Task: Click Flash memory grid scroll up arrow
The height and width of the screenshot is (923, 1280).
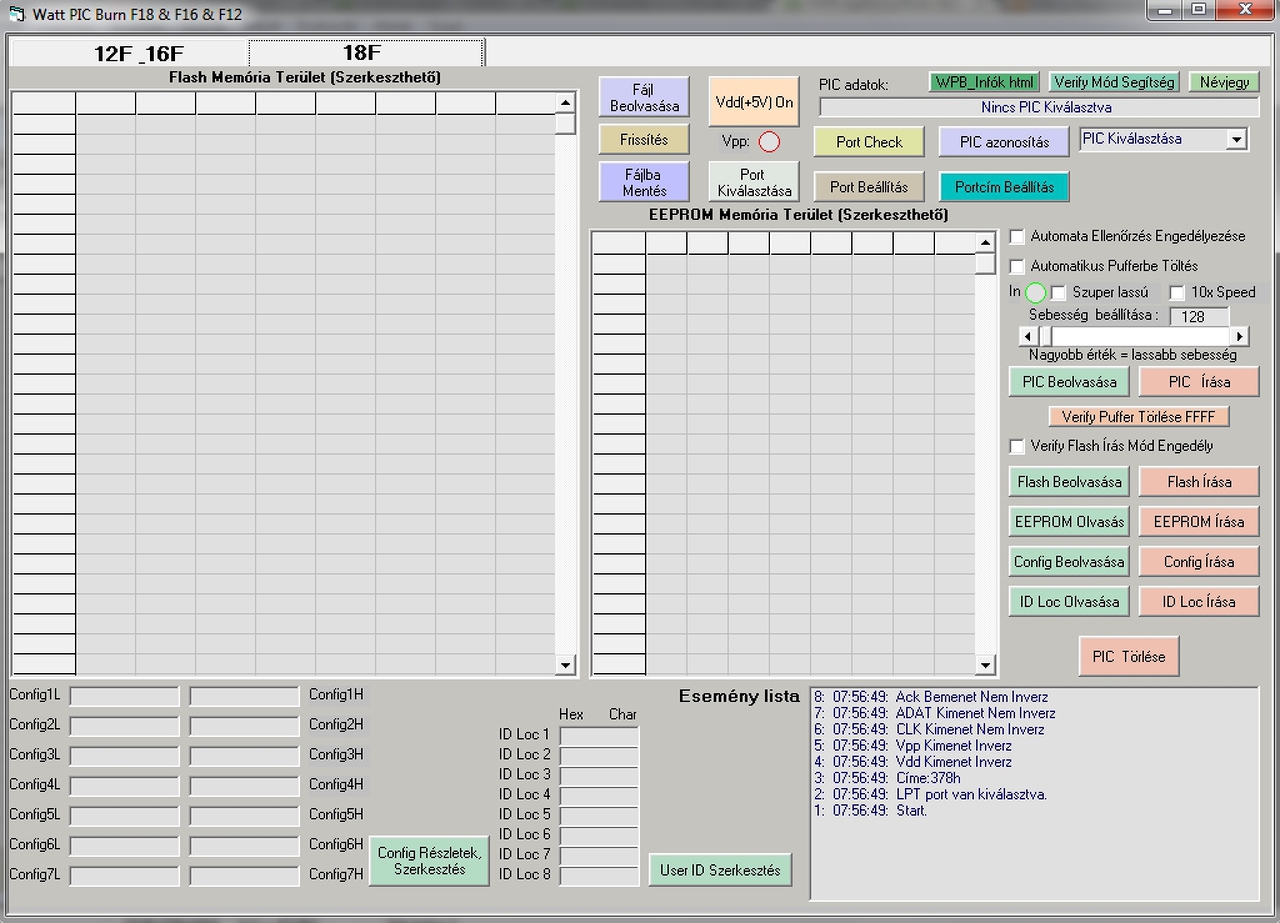Action: 565,102
